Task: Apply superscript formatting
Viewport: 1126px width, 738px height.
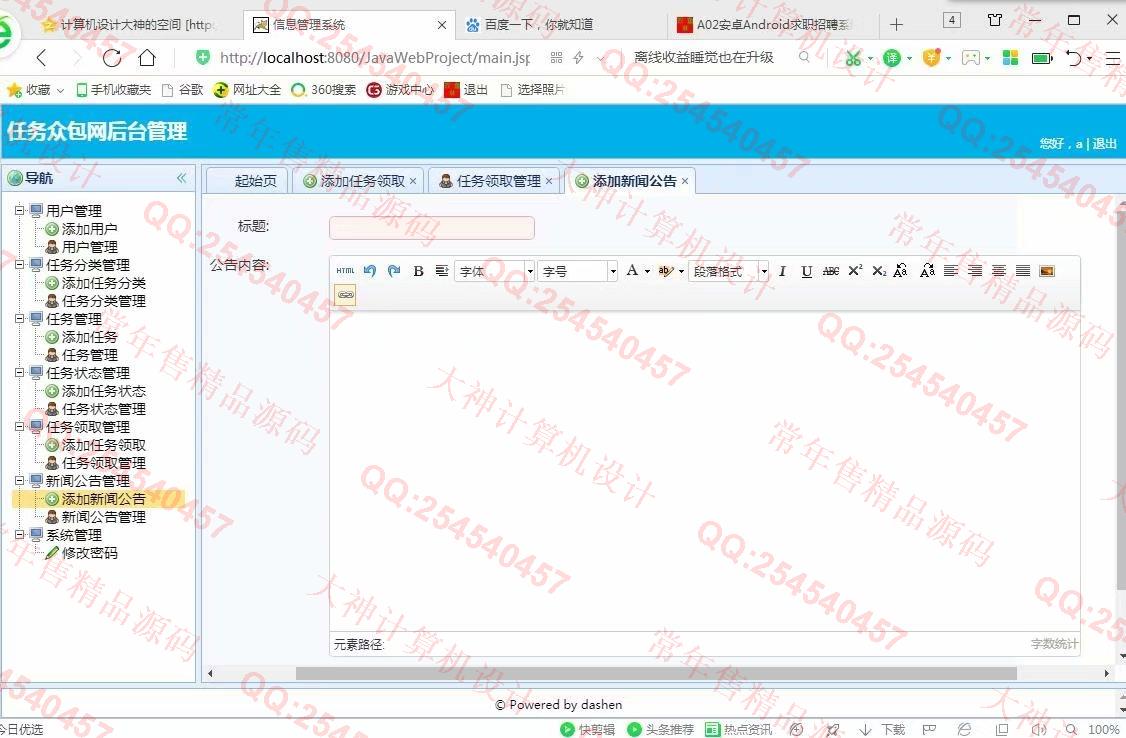Action: coord(855,271)
